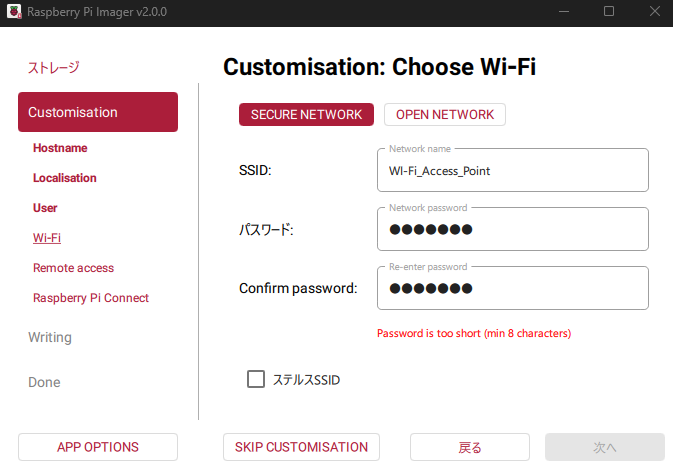The image size is (673, 471).
Task: Select the Customisation sidebar section
Action: (98, 112)
